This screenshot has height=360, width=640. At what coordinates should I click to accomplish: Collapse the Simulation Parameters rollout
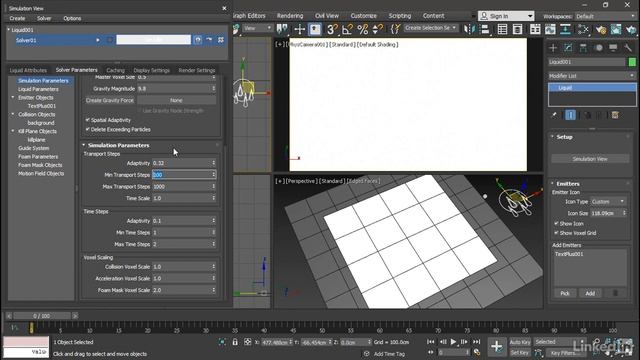tap(84, 145)
